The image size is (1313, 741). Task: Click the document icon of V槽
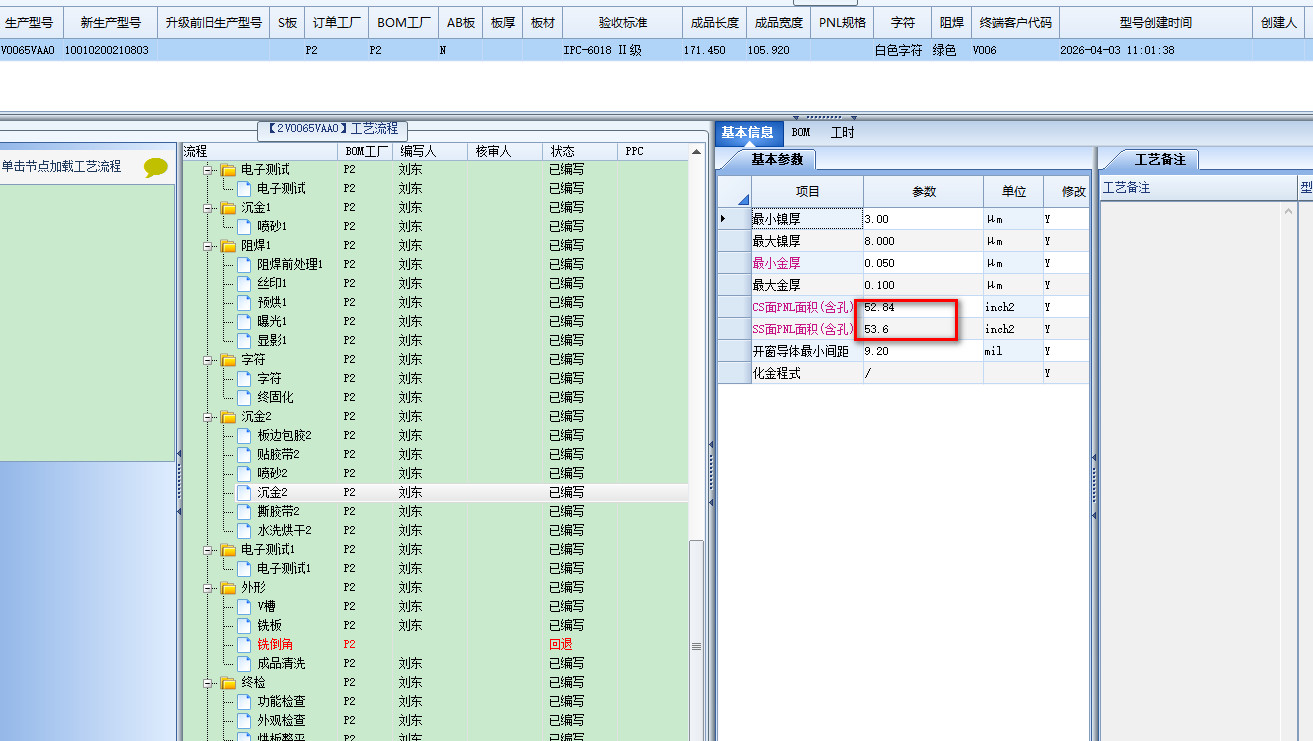click(x=244, y=606)
